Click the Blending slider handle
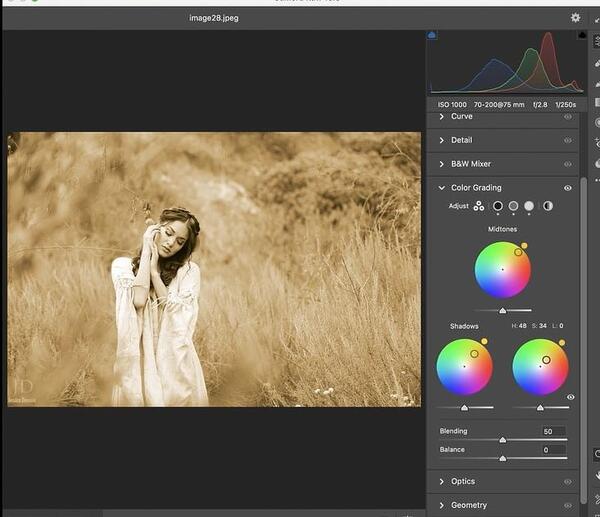 (503, 440)
